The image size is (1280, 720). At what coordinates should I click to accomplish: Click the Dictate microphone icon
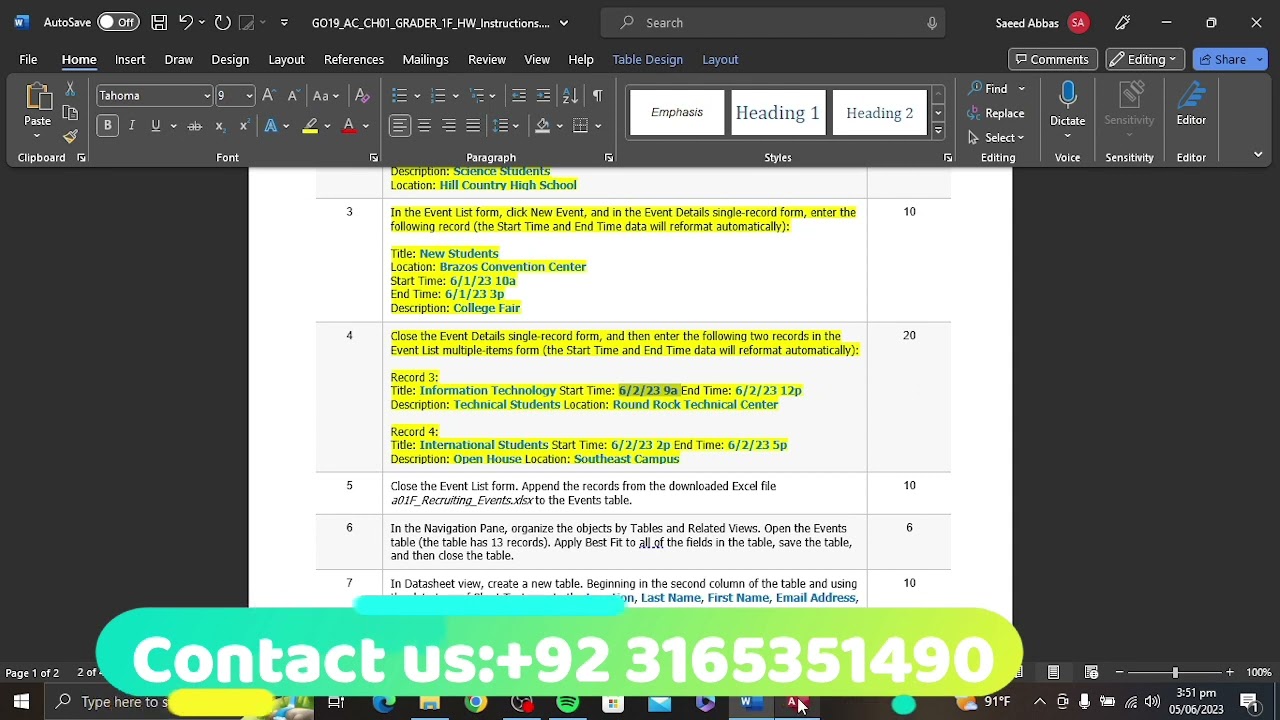pyautogui.click(x=1067, y=96)
